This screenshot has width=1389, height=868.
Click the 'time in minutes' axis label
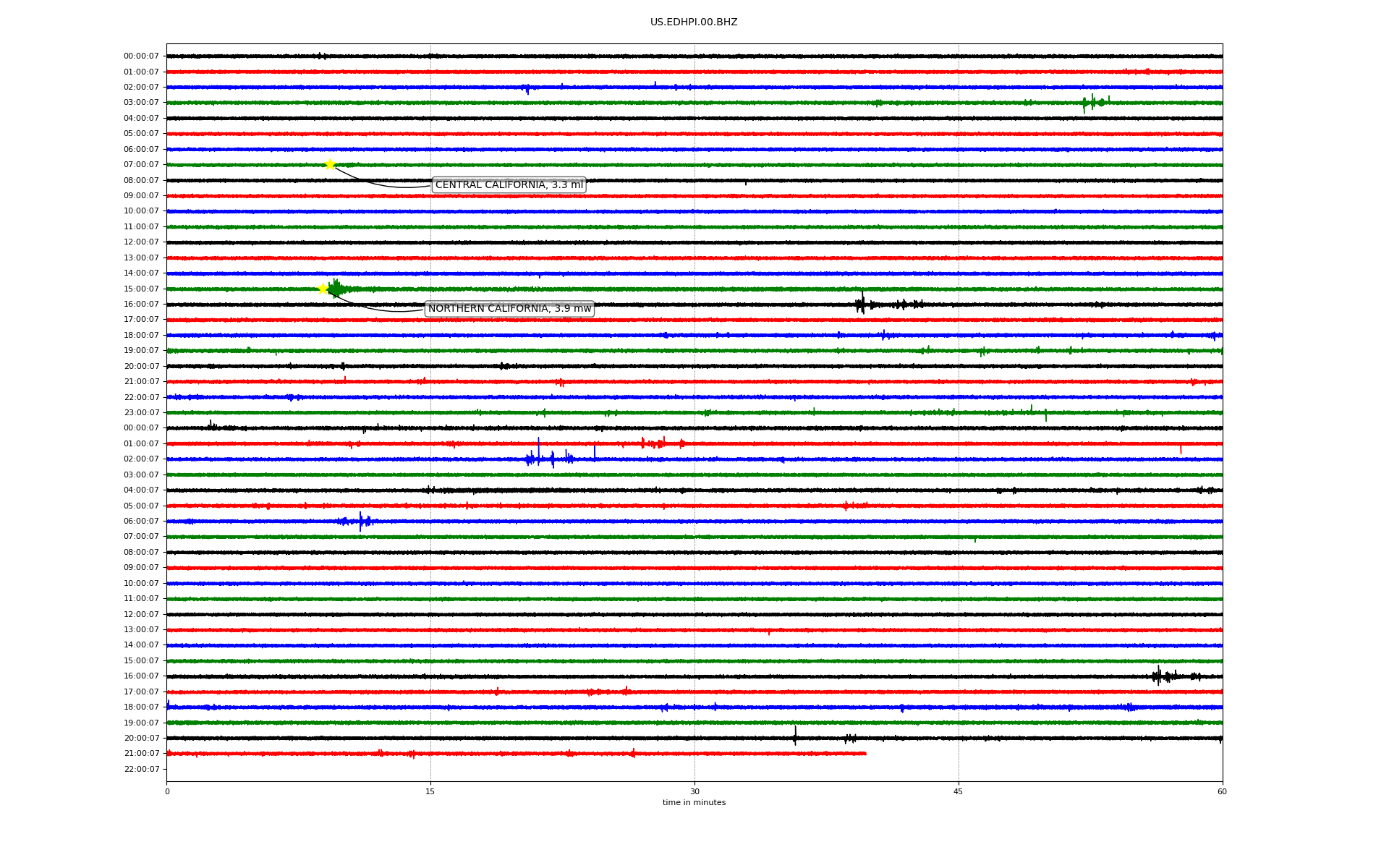pos(693,803)
